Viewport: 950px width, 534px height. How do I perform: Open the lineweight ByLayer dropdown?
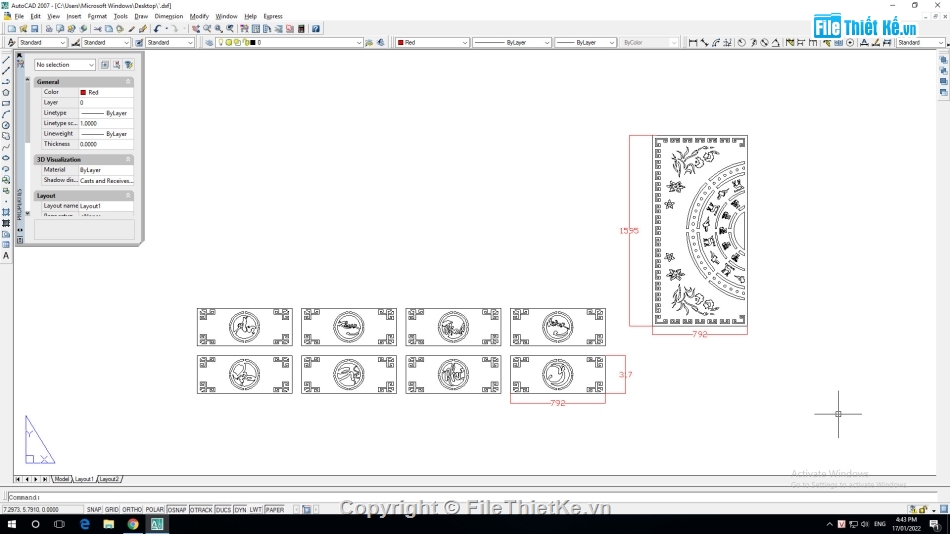coord(586,42)
